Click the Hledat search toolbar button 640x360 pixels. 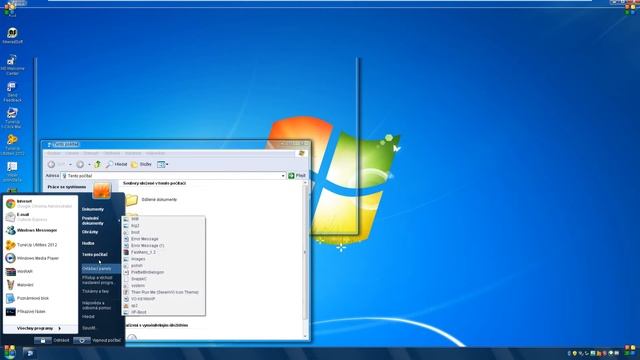click(x=116, y=164)
